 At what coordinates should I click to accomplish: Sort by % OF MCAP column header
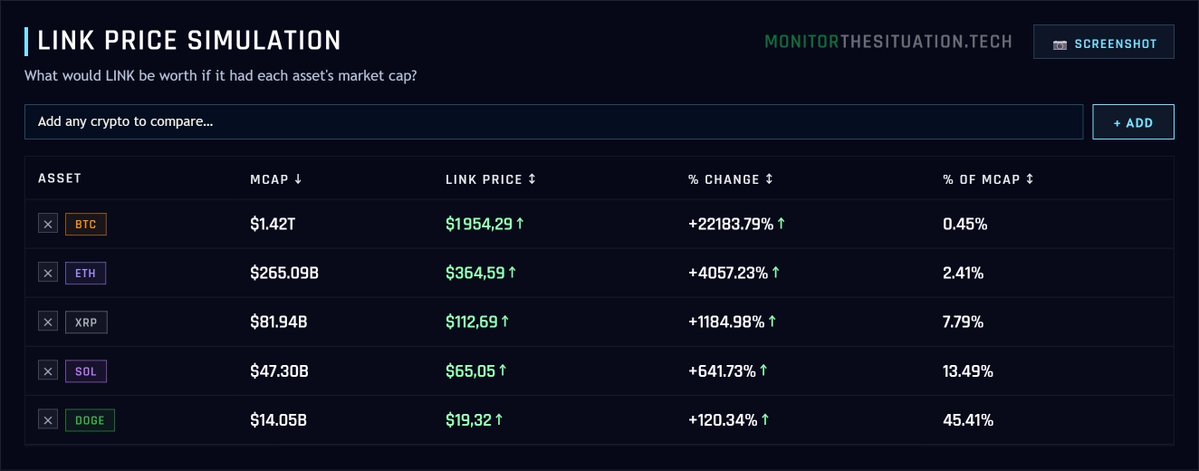coord(988,179)
